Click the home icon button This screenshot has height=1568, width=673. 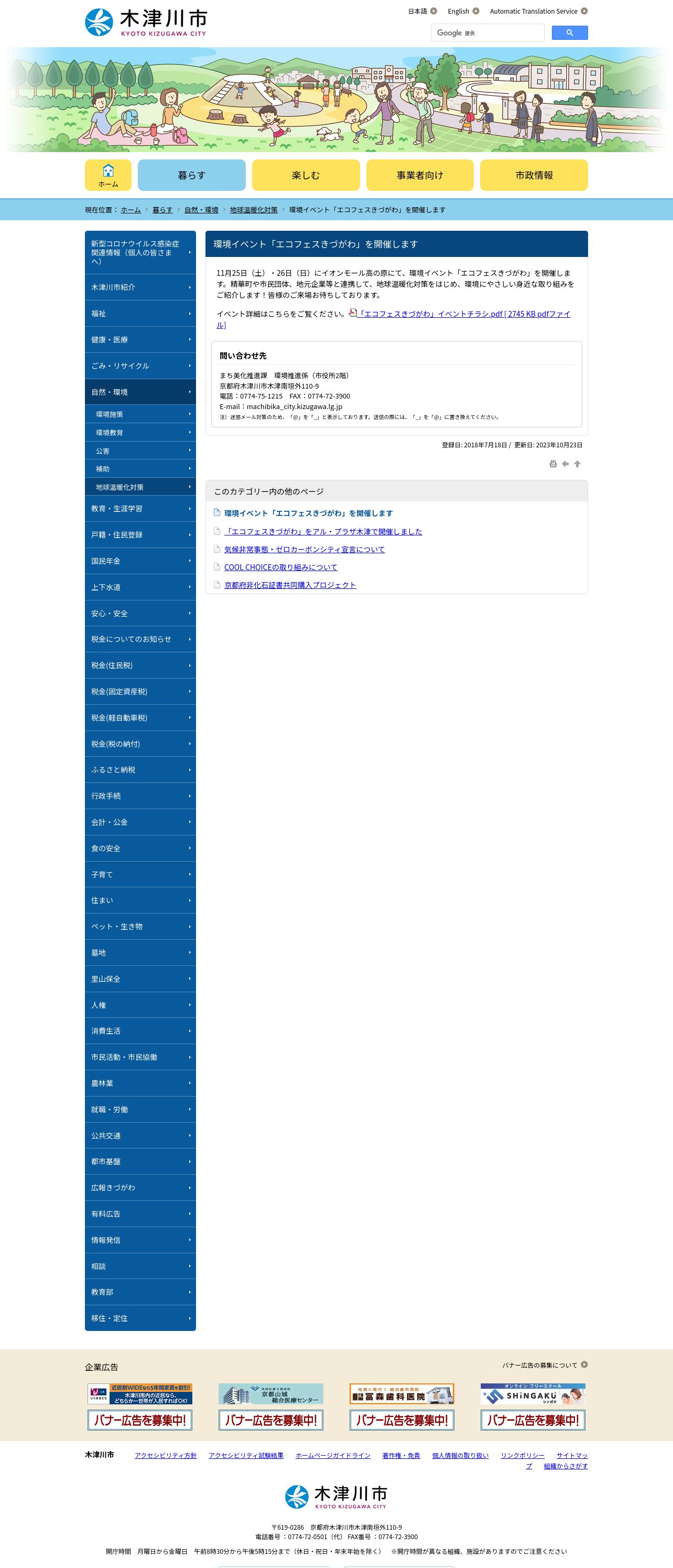107,175
